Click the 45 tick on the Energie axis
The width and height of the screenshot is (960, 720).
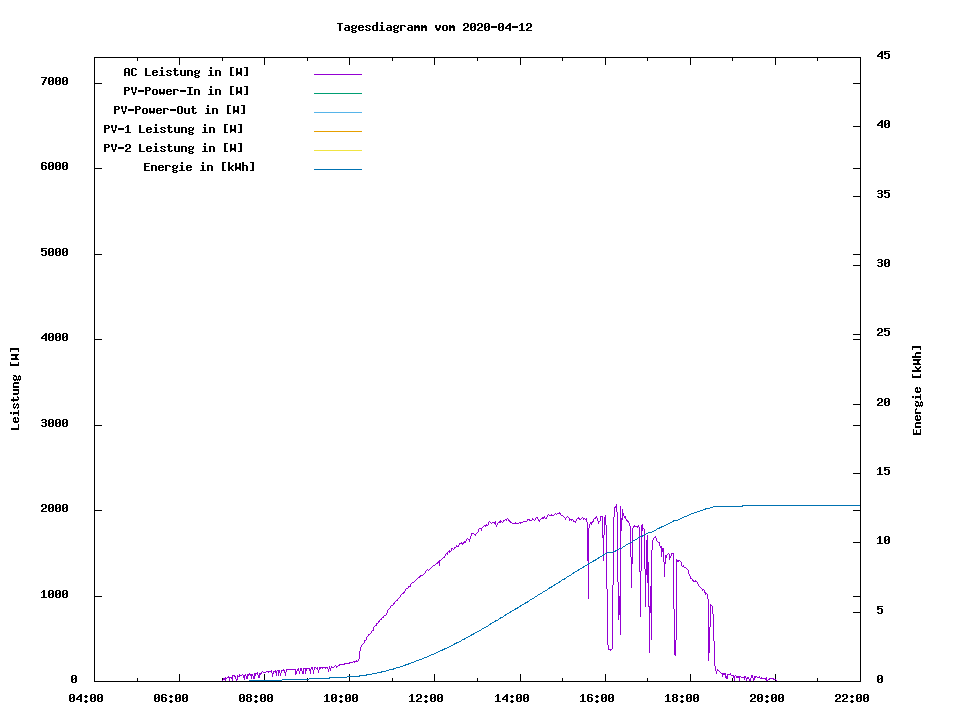(883, 55)
